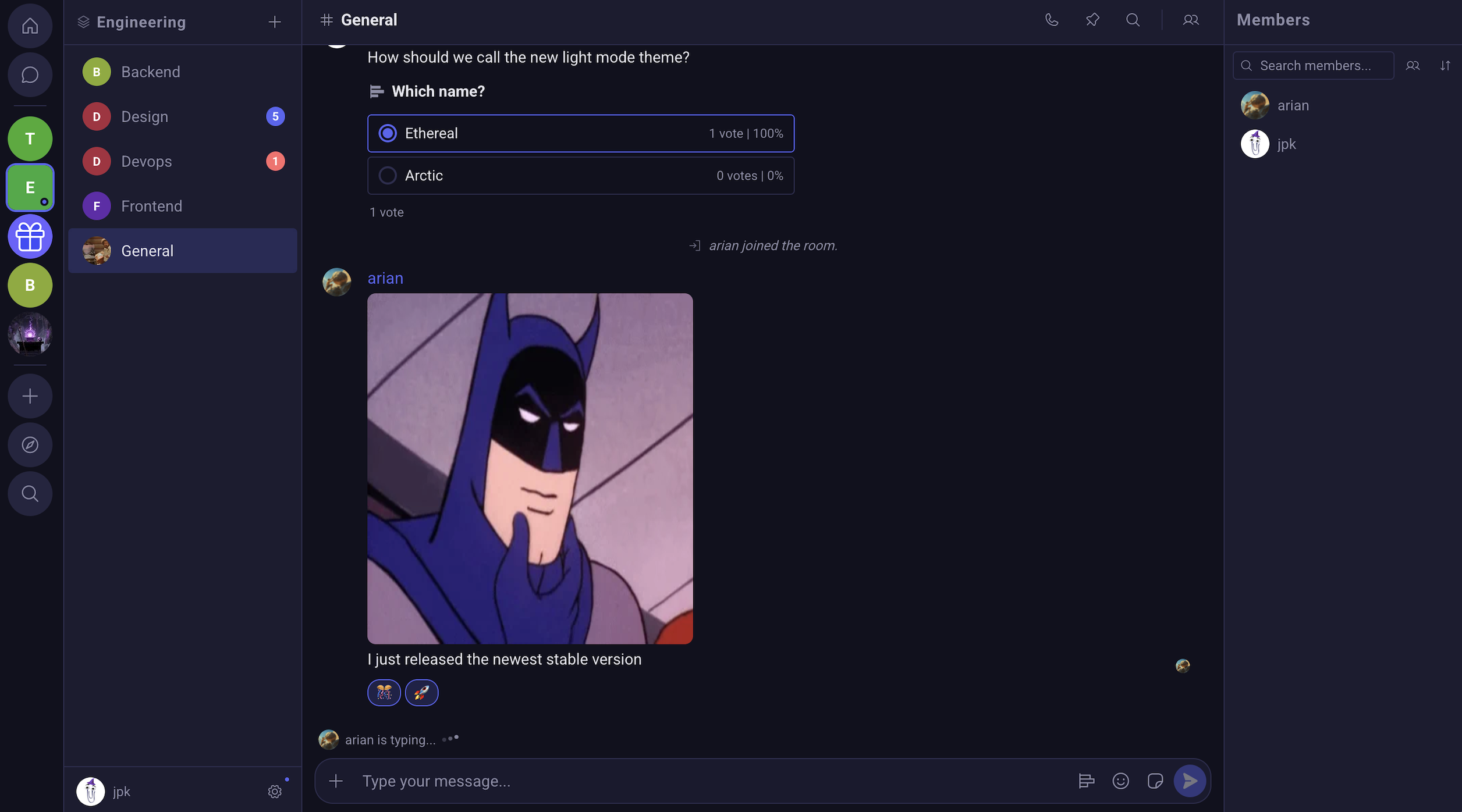Sort the members list
The image size is (1462, 812).
click(x=1445, y=66)
